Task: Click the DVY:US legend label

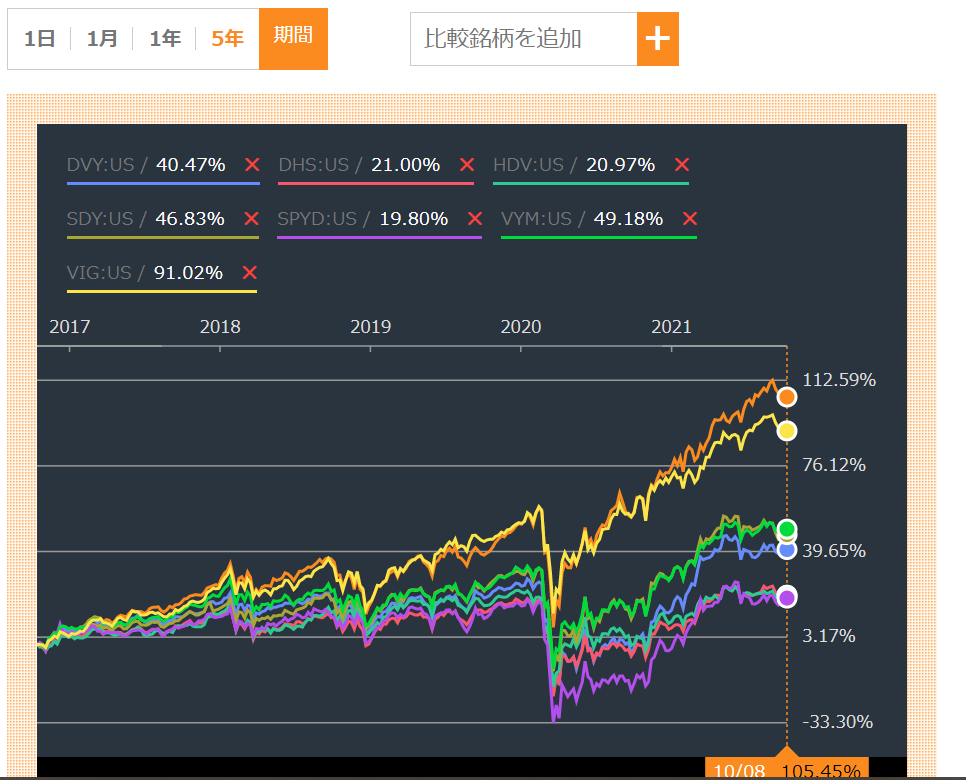Action: 100,165
